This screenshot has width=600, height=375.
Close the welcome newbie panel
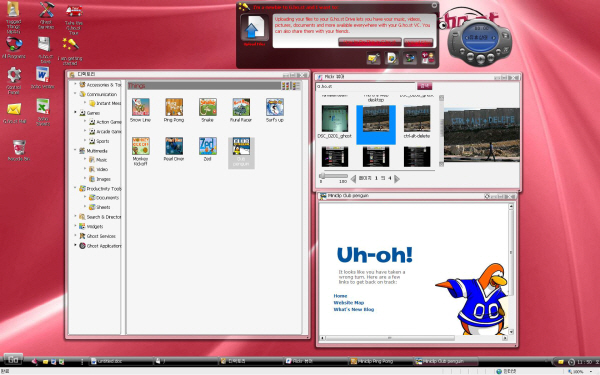[434, 5]
